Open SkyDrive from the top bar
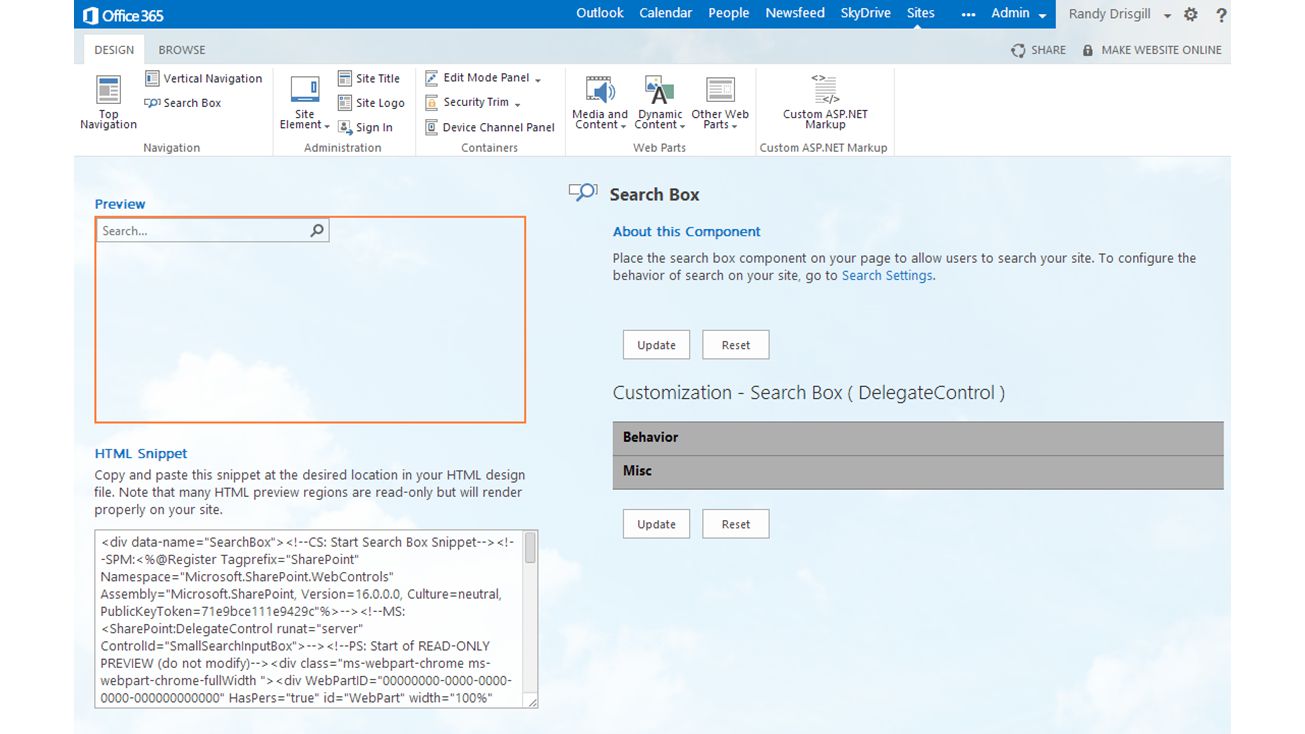This screenshot has height=734, width=1305. point(866,13)
